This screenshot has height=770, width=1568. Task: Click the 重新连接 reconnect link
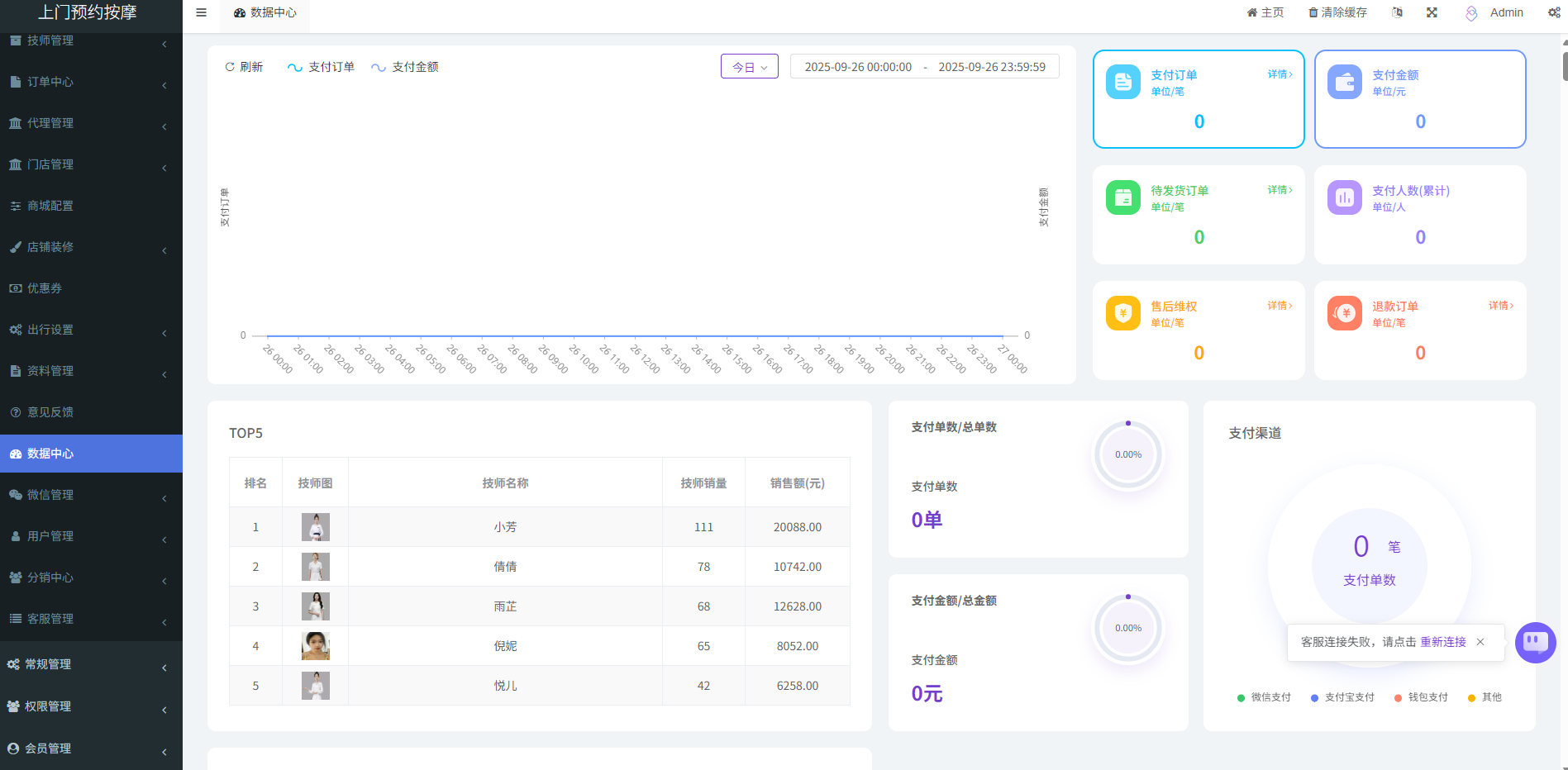click(1442, 642)
